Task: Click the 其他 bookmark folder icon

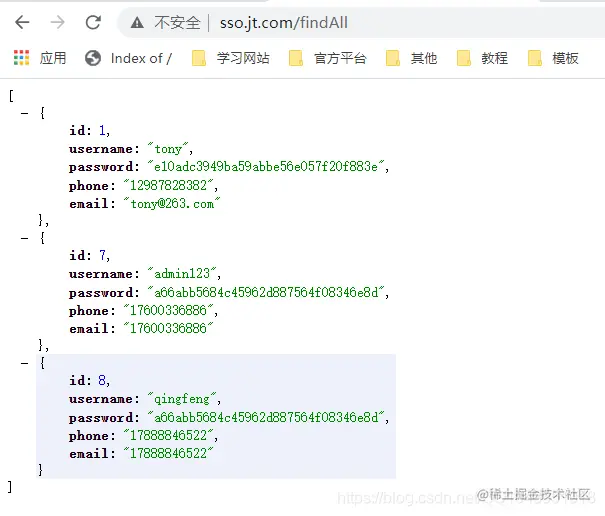Action: click(x=393, y=58)
